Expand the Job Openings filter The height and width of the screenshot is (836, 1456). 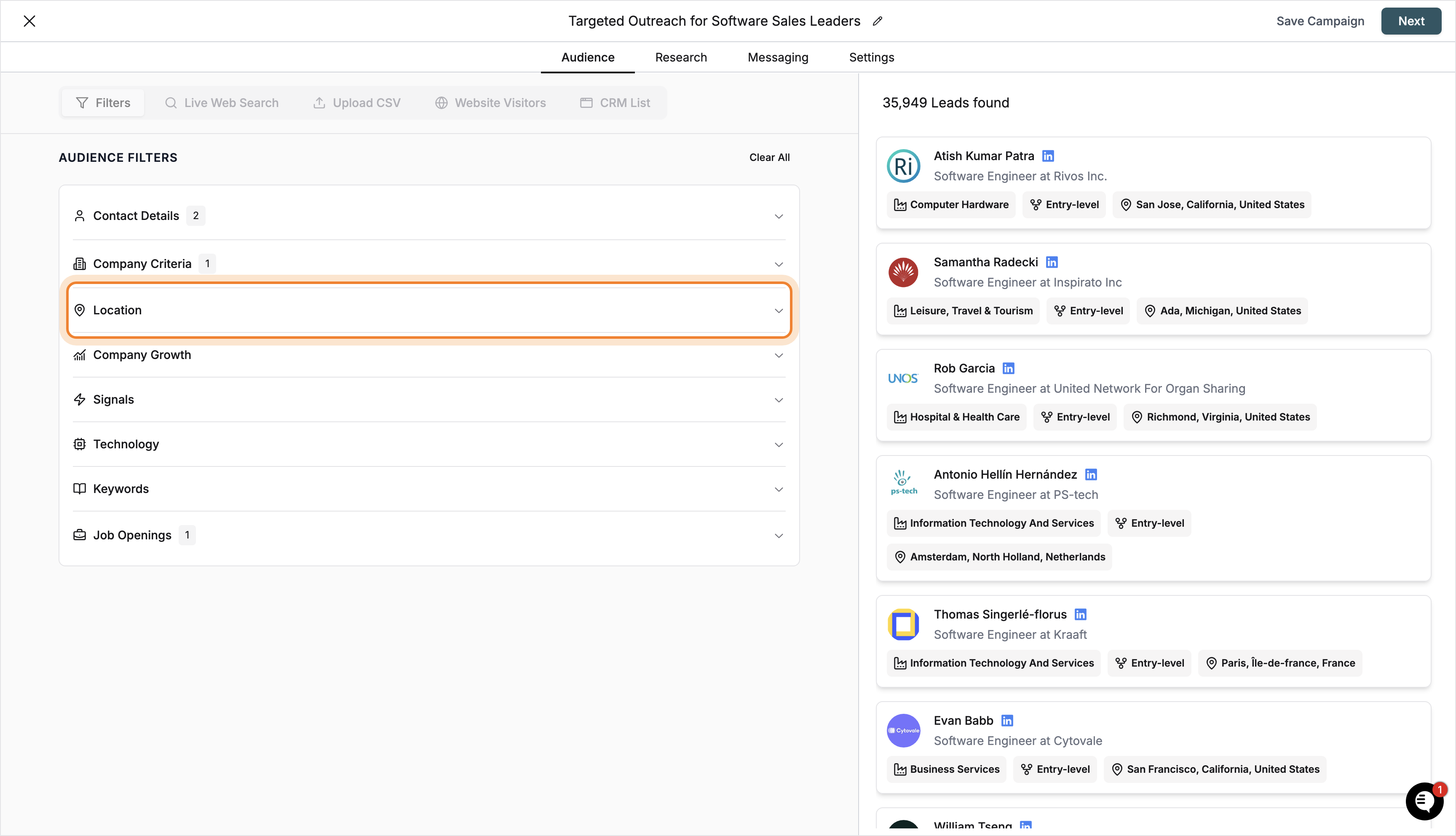click(x=779, y=535)
